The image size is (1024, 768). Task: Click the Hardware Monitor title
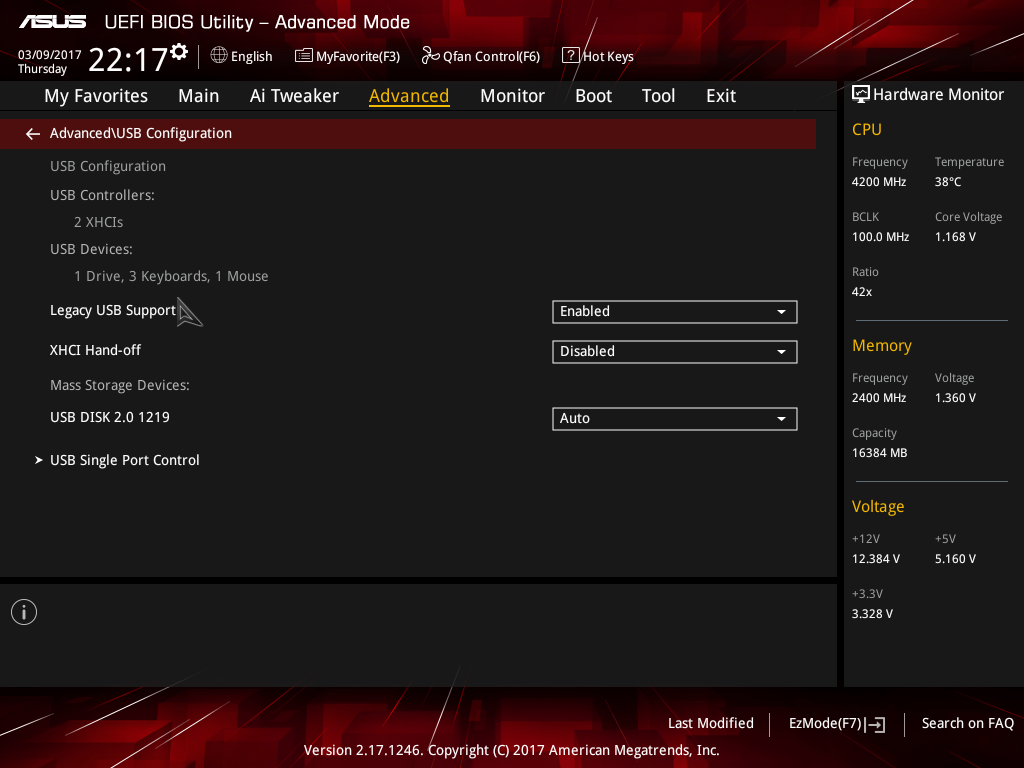click(938, 95)
